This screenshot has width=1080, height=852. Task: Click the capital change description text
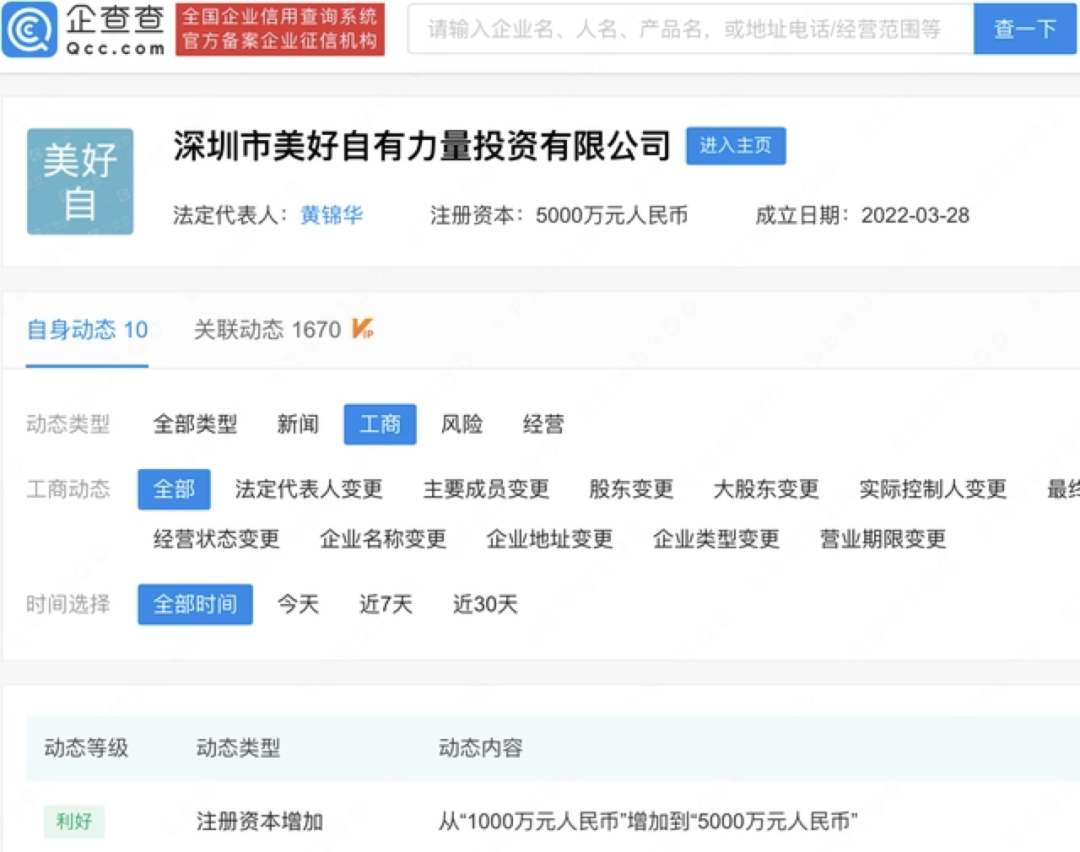[x=648, y=821]
